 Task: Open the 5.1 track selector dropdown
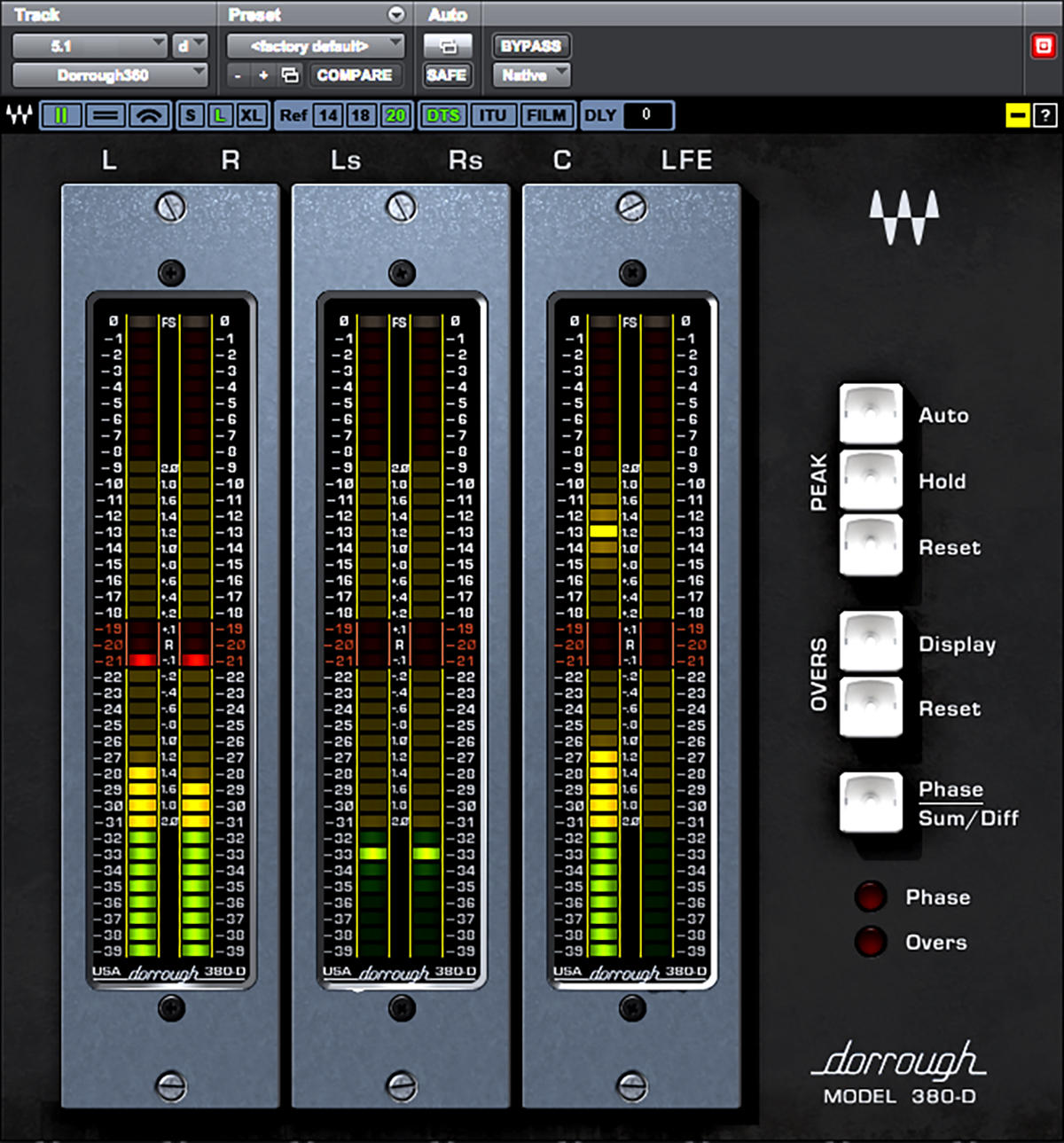click(x=90, y=45)
